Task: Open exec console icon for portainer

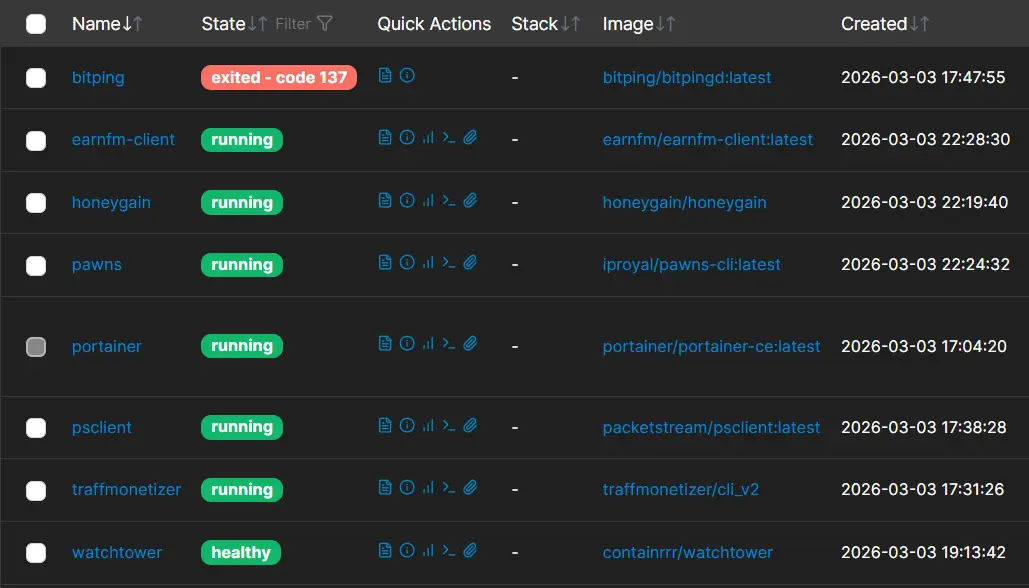Action: 449,343
